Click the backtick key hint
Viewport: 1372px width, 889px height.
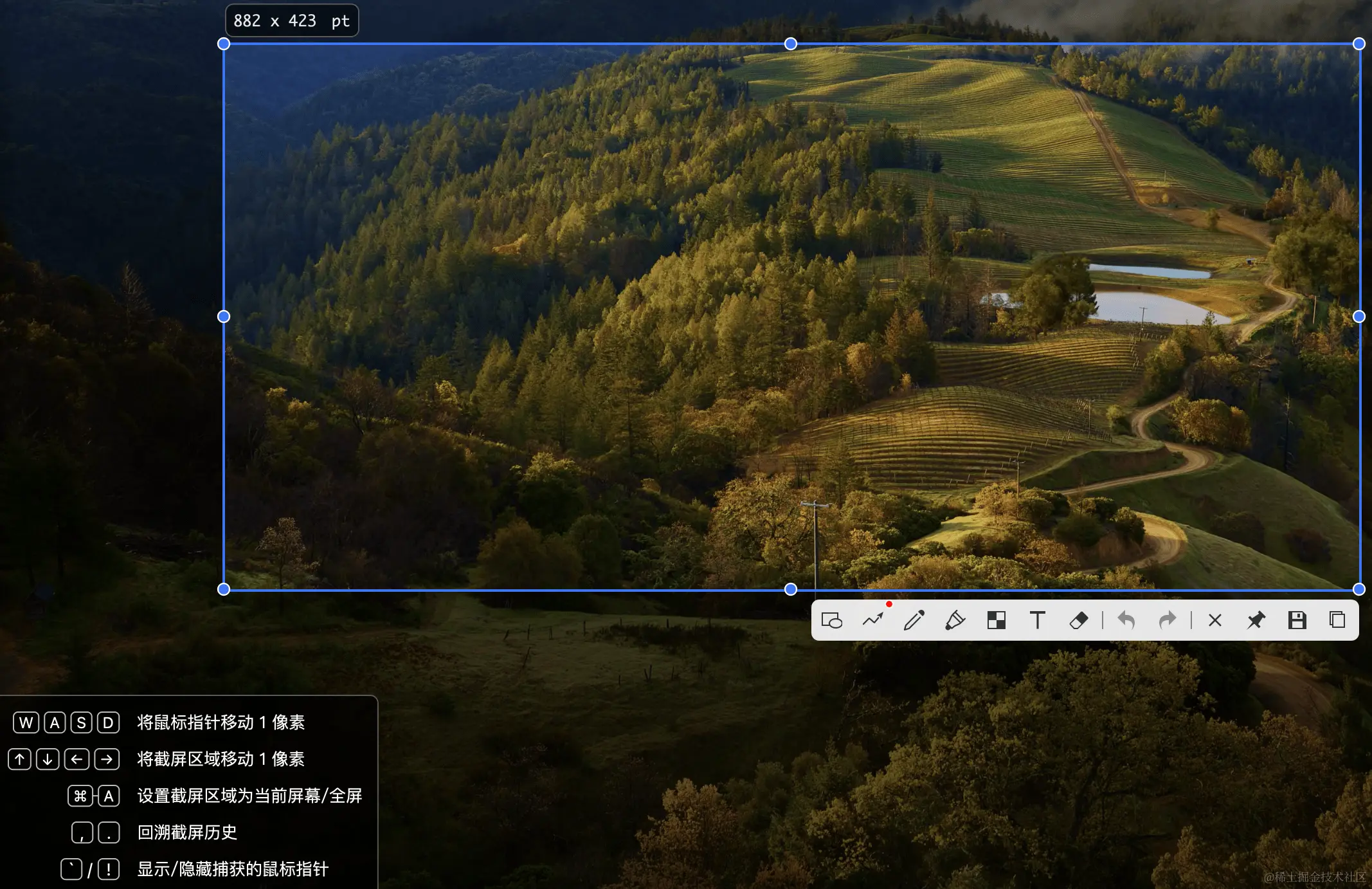[71, 869]
